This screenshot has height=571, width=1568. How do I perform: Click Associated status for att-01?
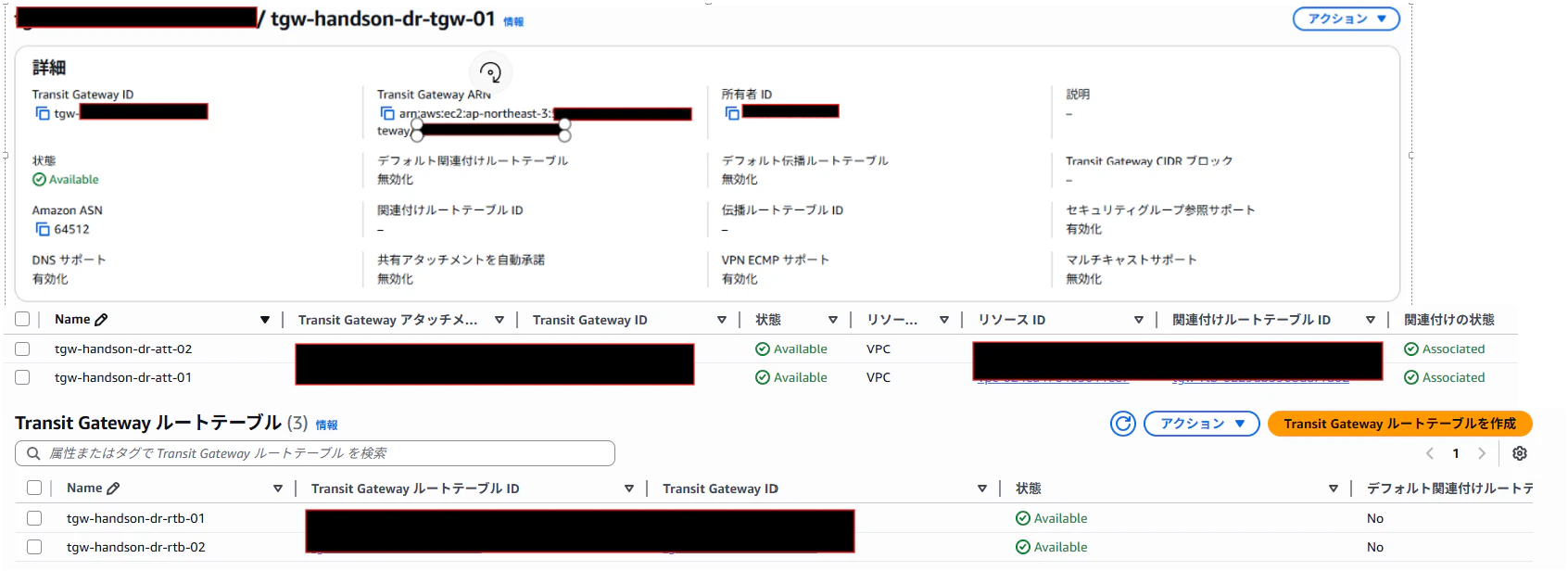pos(1445,378)
